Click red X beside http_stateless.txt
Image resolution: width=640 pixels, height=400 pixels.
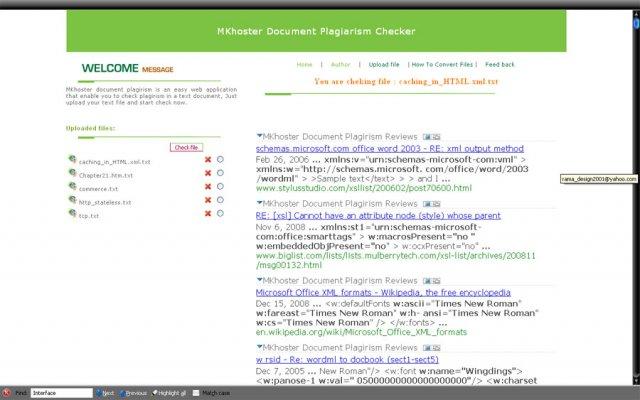coord(208,201)
